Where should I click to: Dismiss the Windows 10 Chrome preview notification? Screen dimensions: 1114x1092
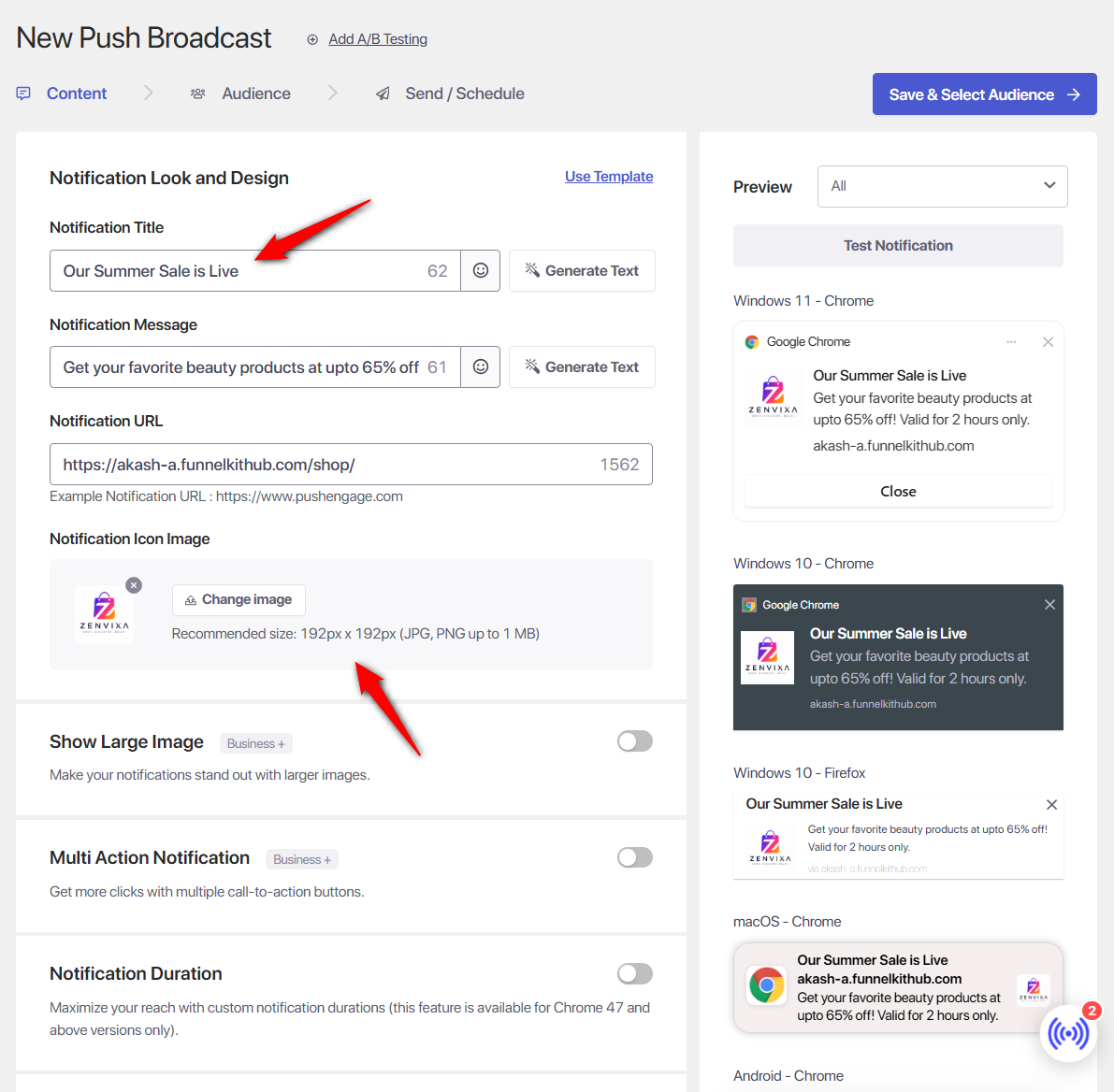click(x=1049, y=605)
